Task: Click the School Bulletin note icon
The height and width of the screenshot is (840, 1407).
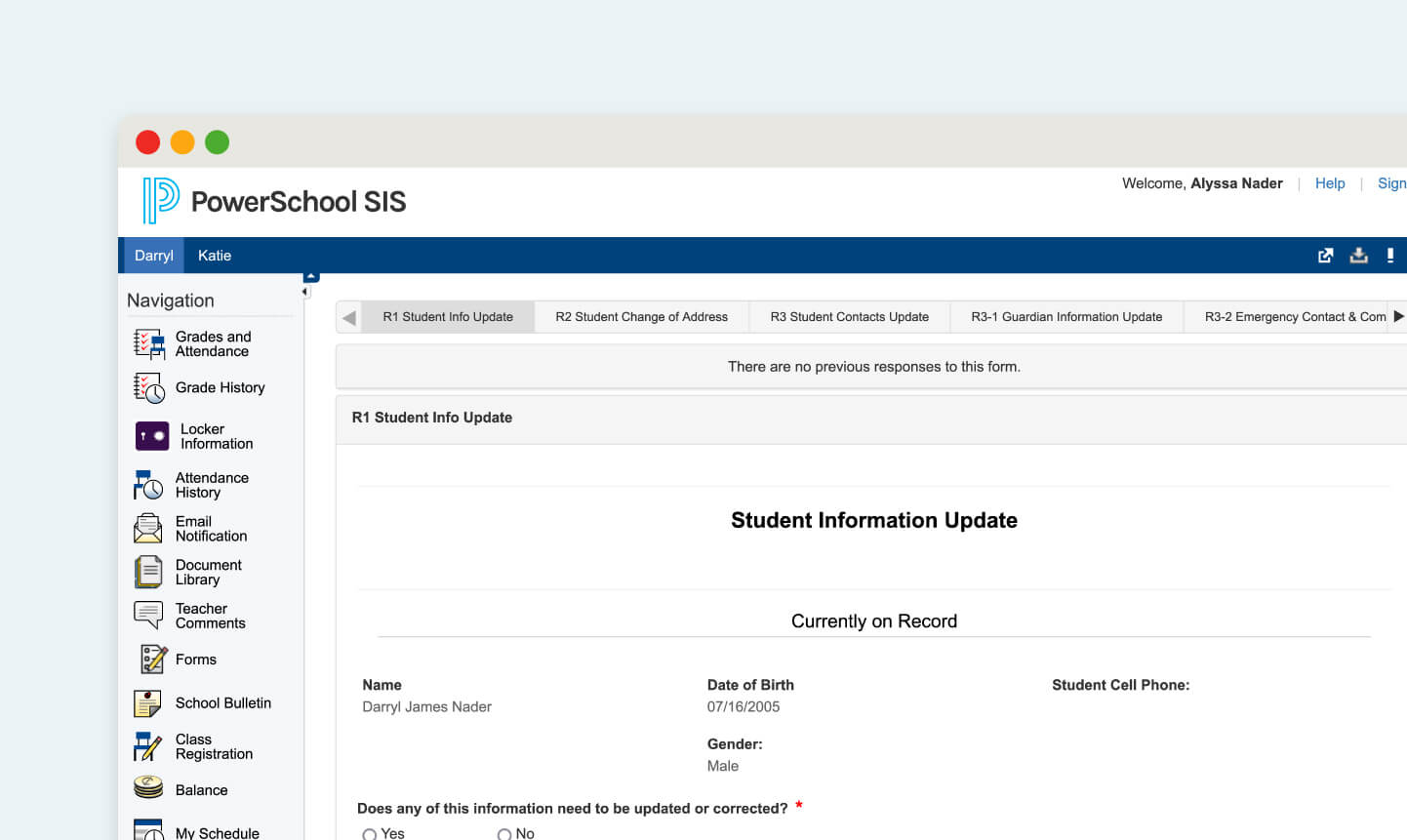Action: point(147,703)
